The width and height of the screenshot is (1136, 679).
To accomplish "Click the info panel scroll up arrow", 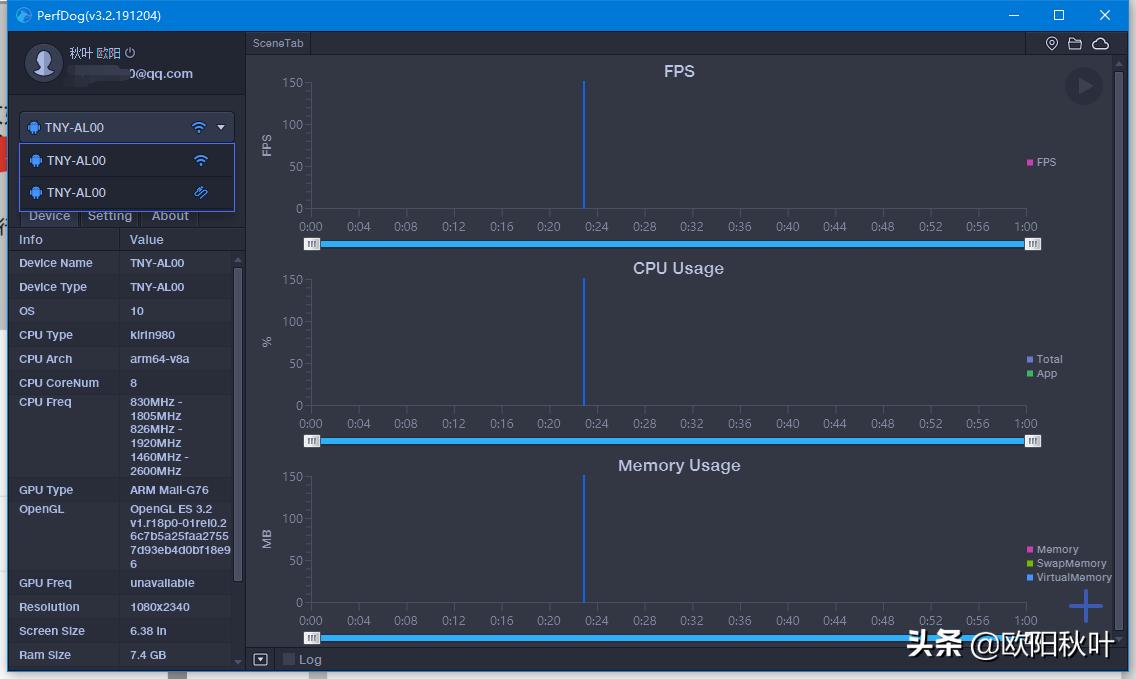I will (x=238, y=259).
